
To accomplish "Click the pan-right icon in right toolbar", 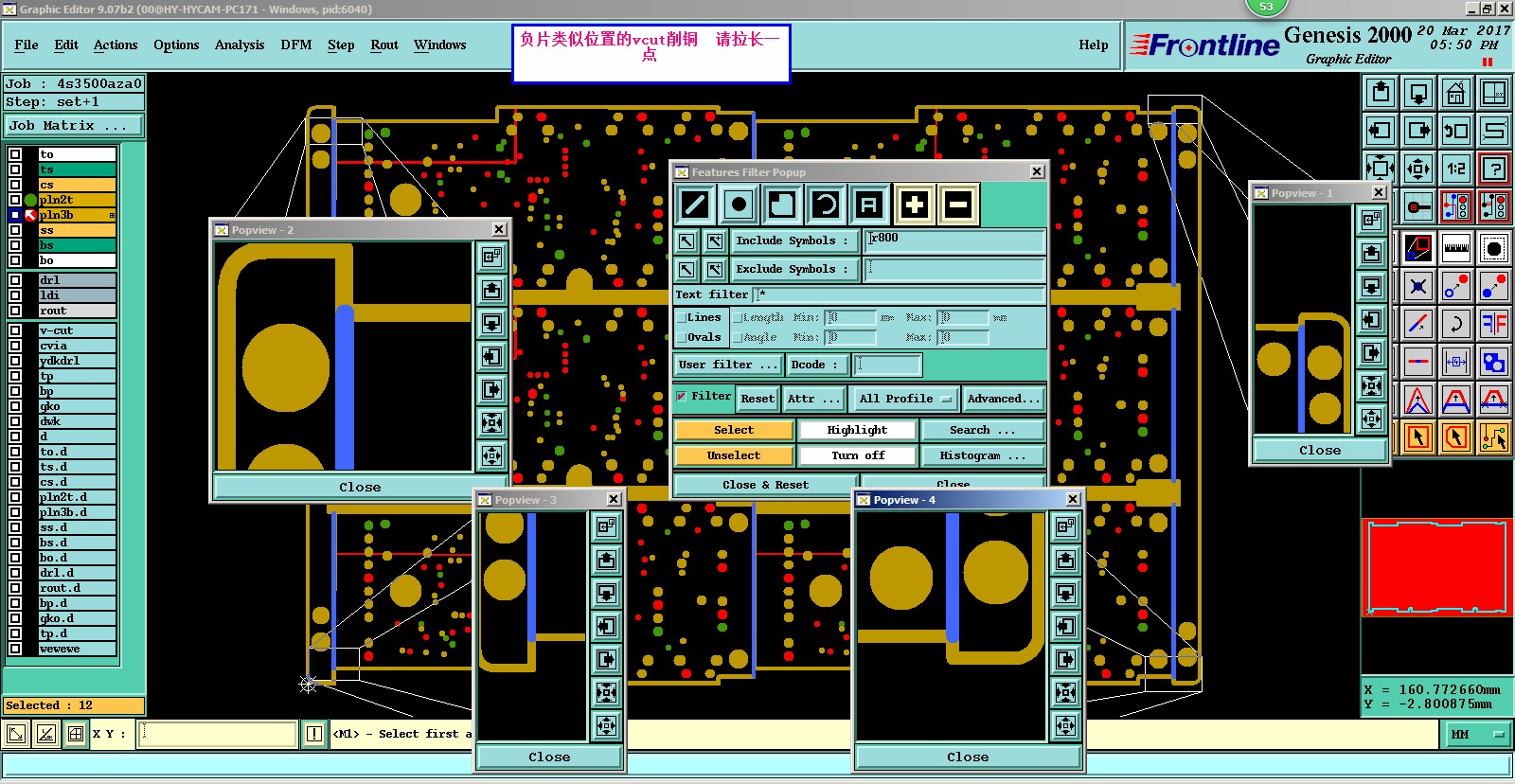I will click(1418, 131).
